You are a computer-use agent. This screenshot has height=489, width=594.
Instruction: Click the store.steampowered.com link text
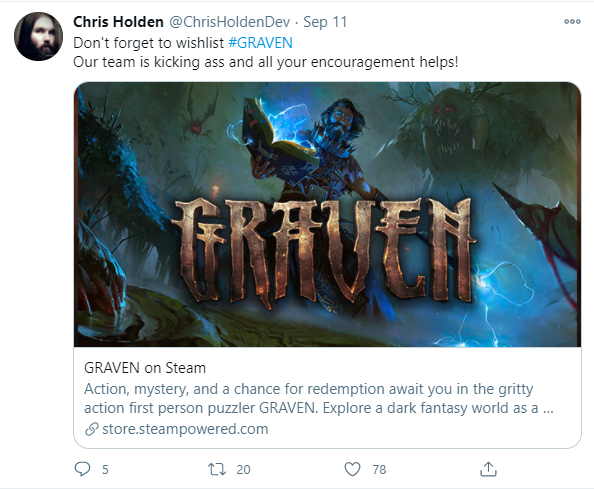[185, 429]
